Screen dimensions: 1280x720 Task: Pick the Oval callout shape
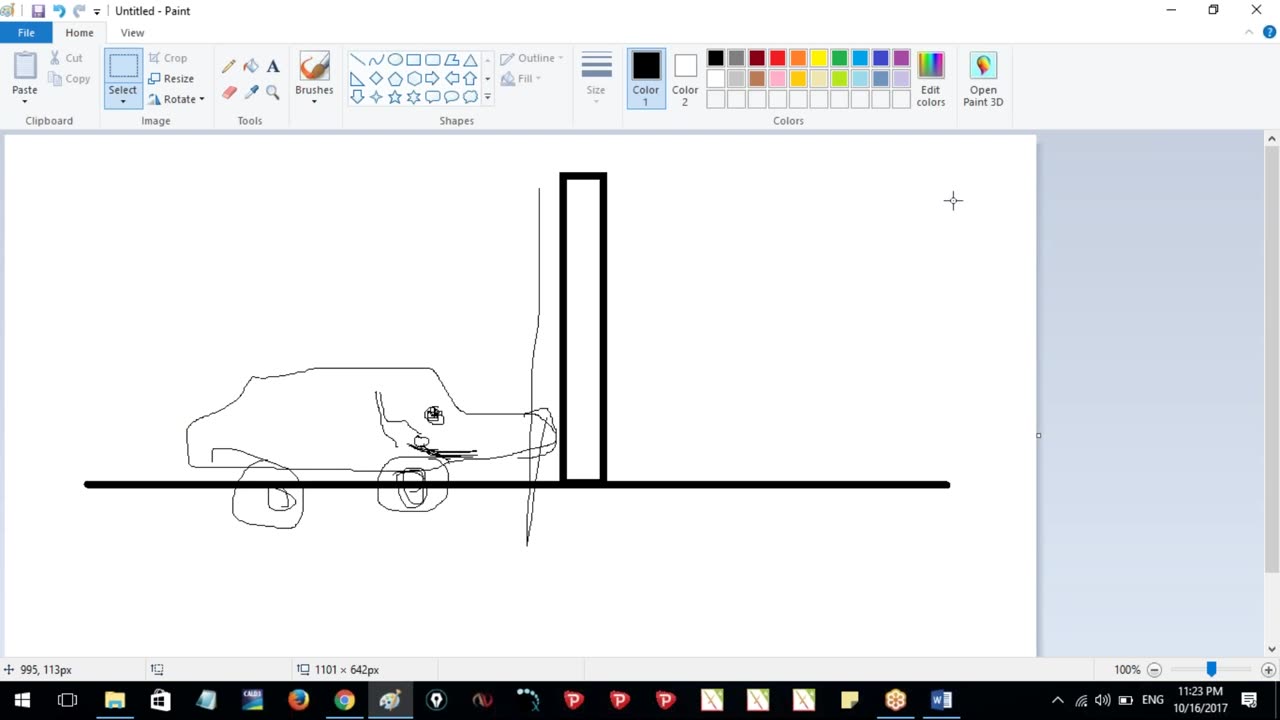[451, 97]
